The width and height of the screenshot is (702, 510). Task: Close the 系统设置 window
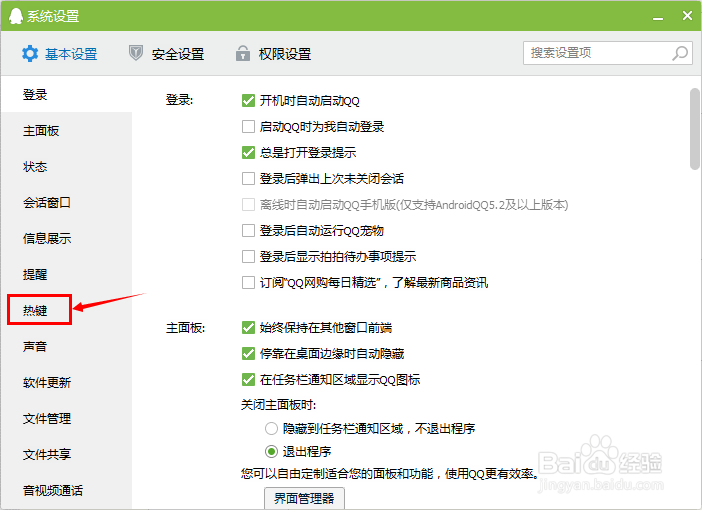pyautogui.click(x=687, y=16)
